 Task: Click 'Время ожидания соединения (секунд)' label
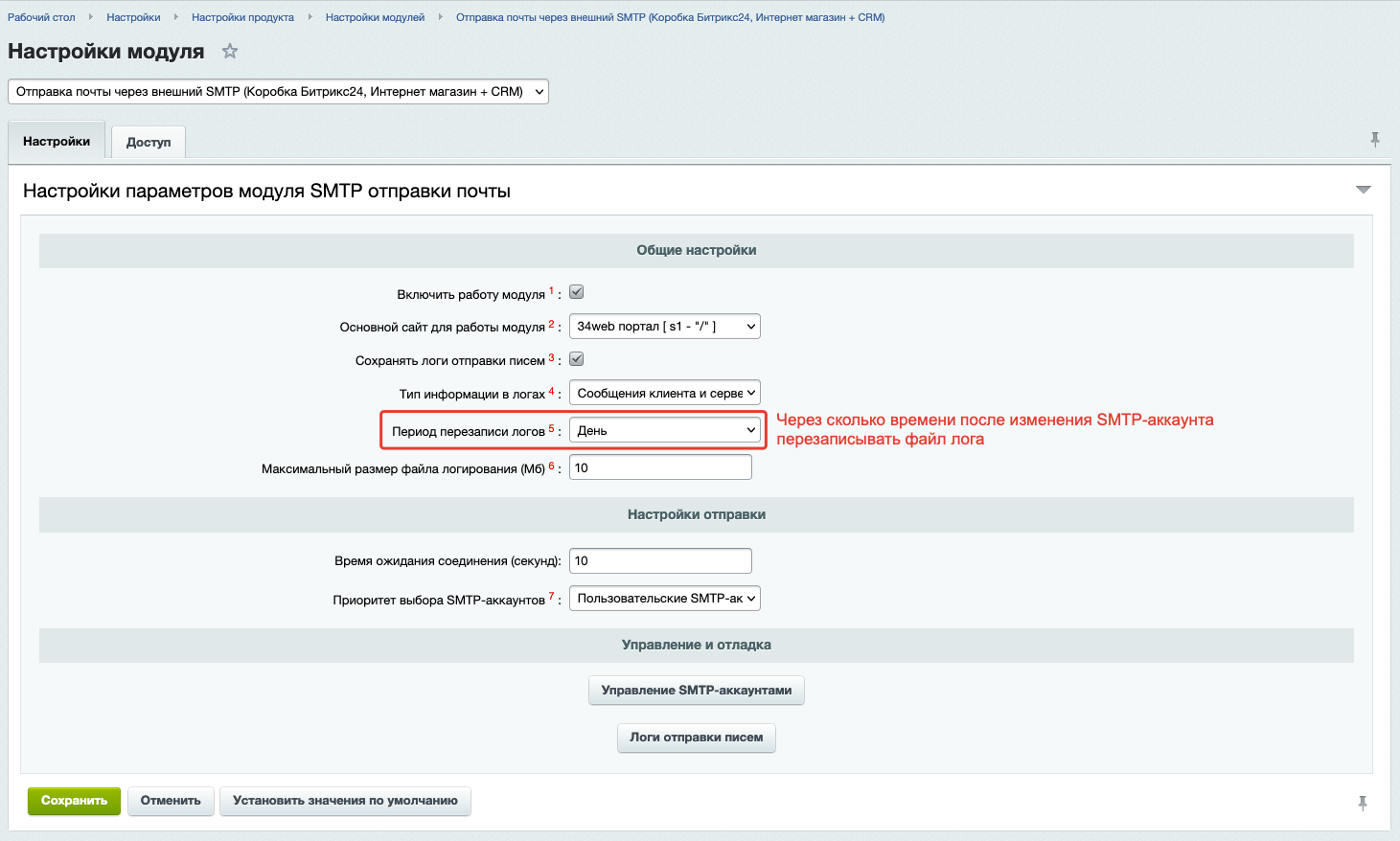click(x=448, y=561)
